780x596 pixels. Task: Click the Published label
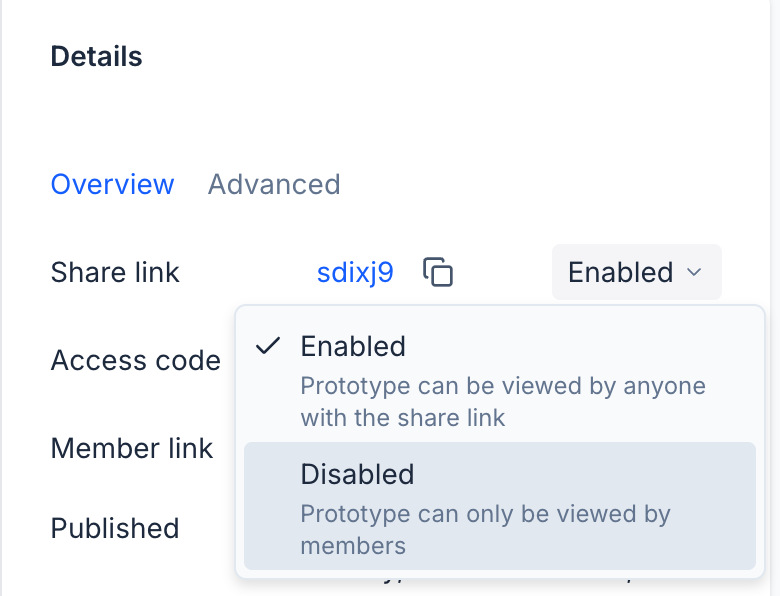pyautogui.click(x=115, y=528)
